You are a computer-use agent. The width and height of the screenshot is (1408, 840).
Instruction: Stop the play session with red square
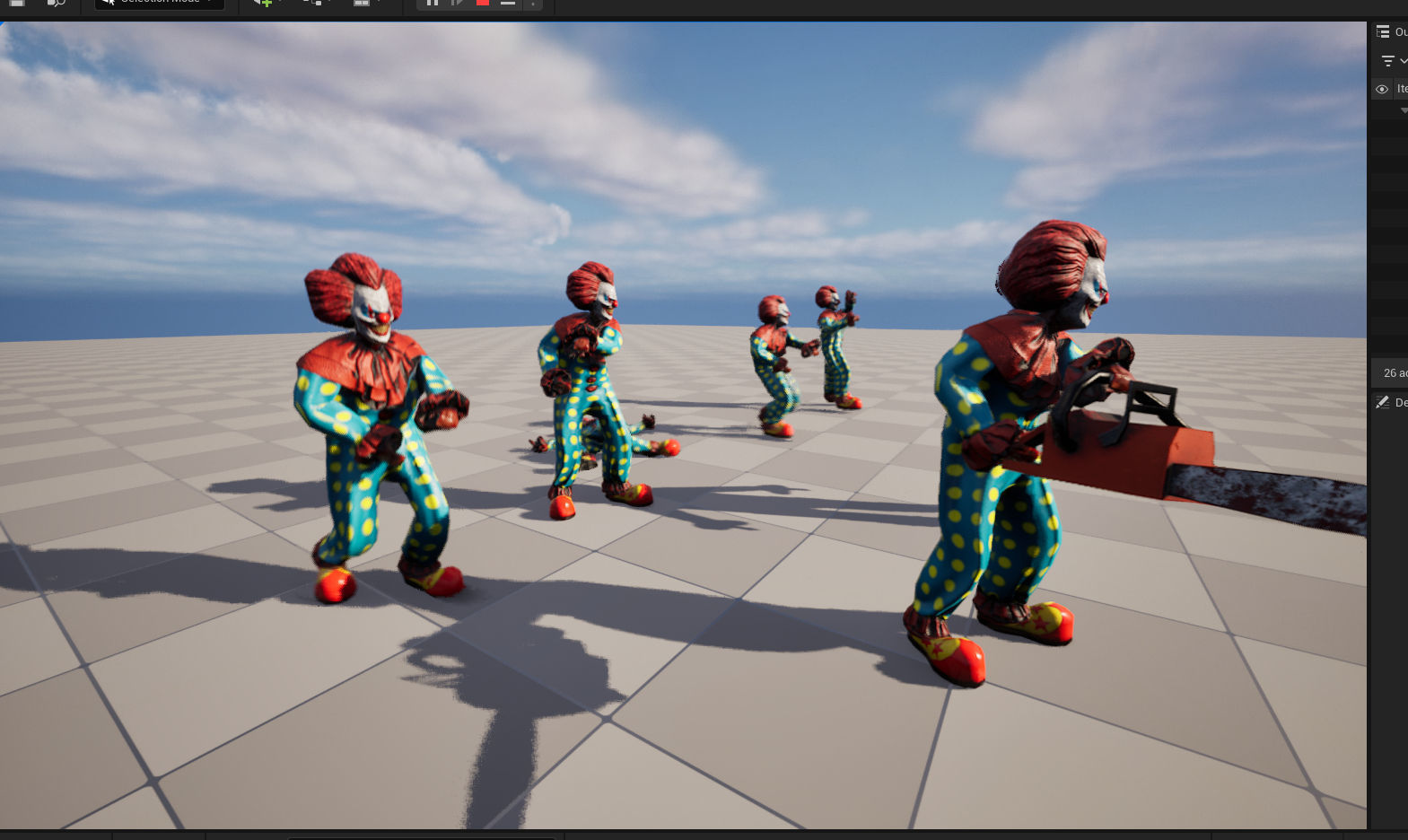pyautogui.click(x=483, y=3)
